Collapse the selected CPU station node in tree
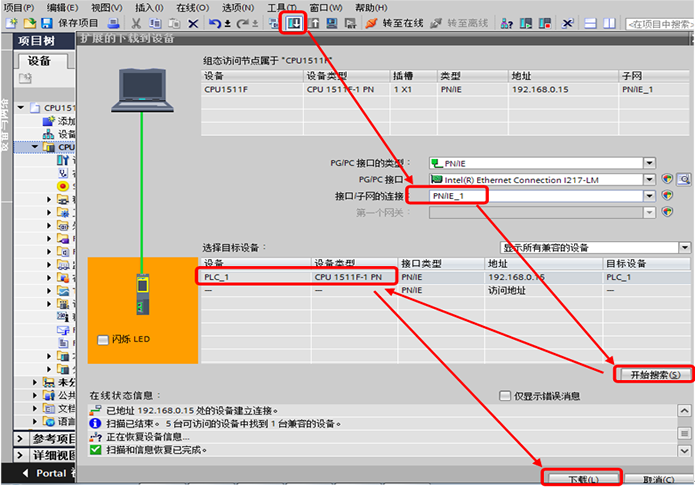This screenshot has width=695, height=488. pyautogui.click(x=35, y=146)
